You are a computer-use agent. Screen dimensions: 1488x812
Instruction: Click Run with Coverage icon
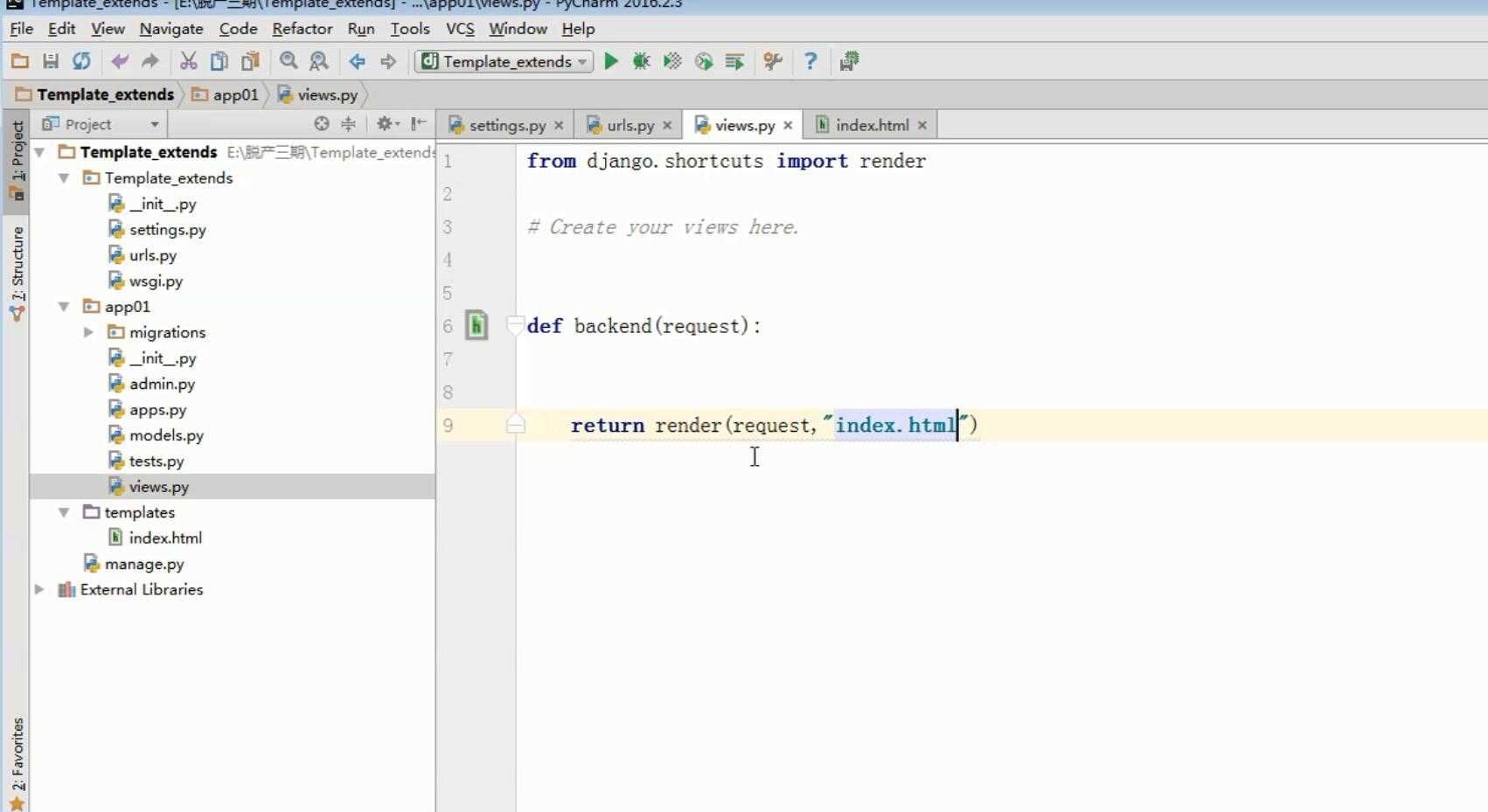(x=672, y=61)
